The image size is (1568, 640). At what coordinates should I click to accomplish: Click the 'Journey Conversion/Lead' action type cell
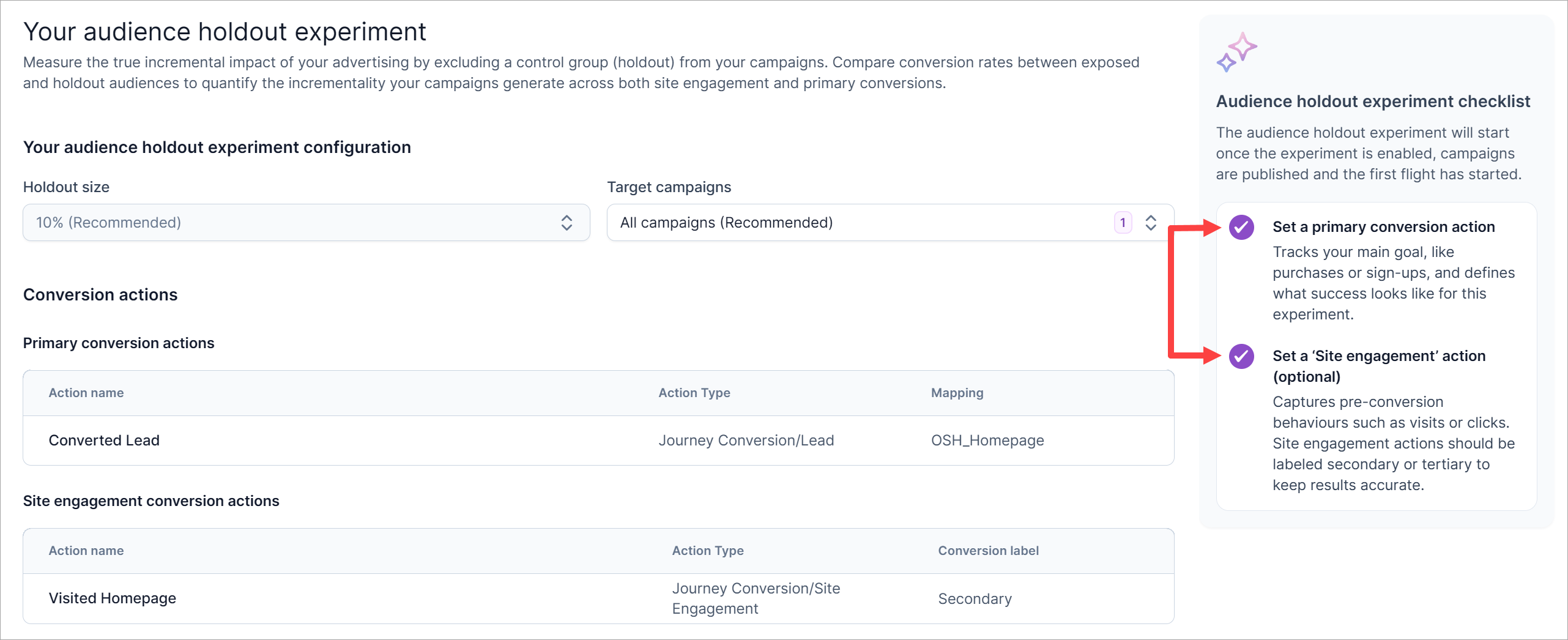point(746,441)
